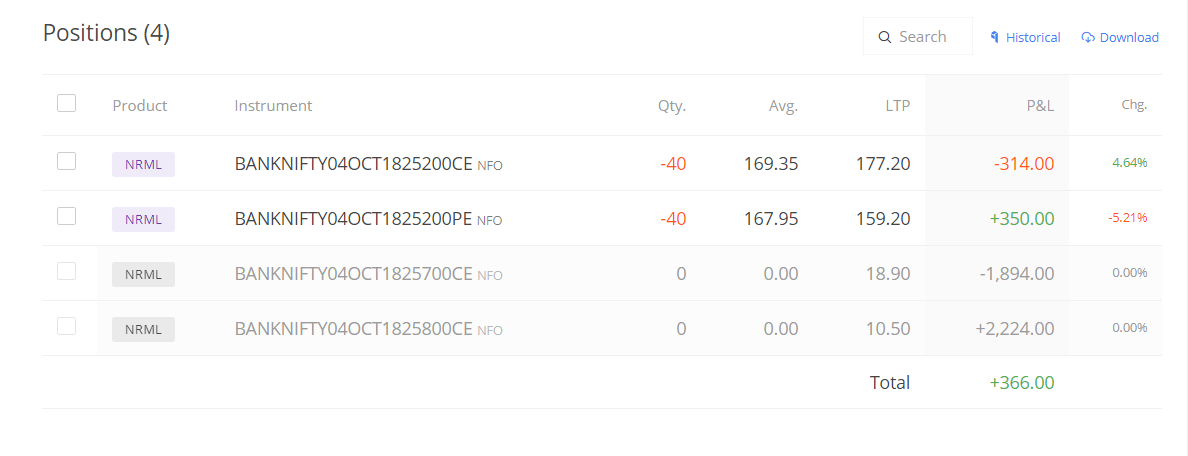This screenshot has width=1188, height=456.
Task: Toggle the select-all header checkbox
Action: point(67,103)
